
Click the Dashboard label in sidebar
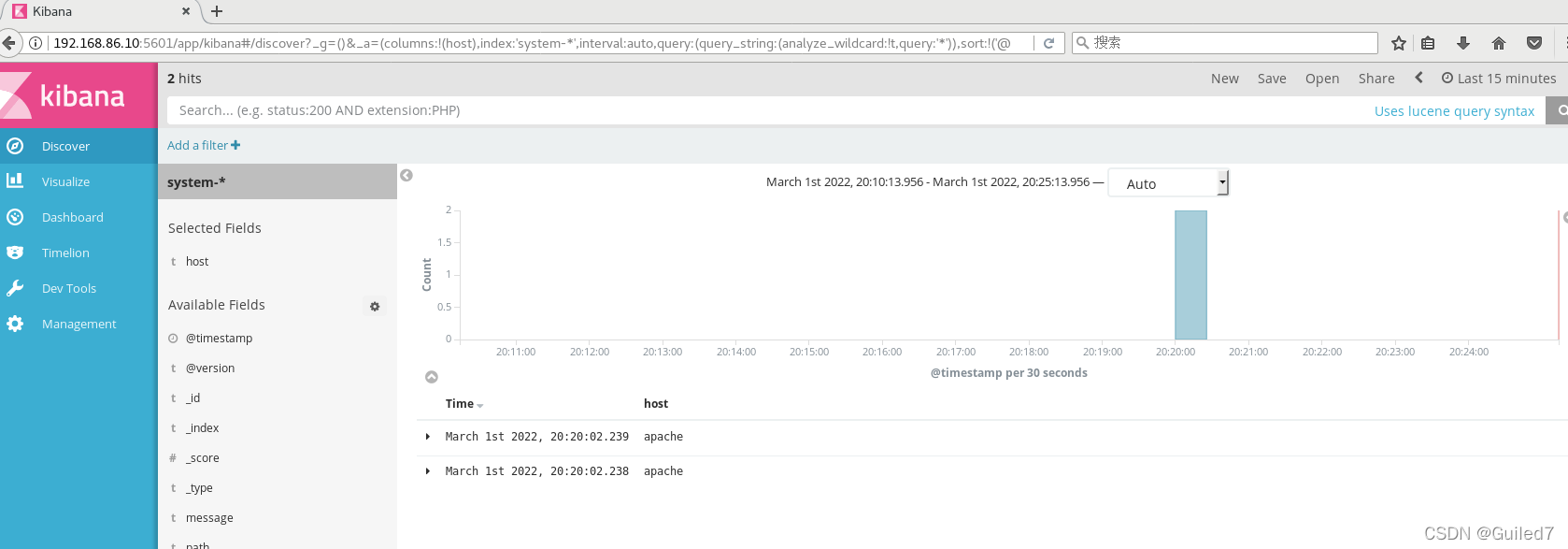pyautogui.click(x=73, y=217)
